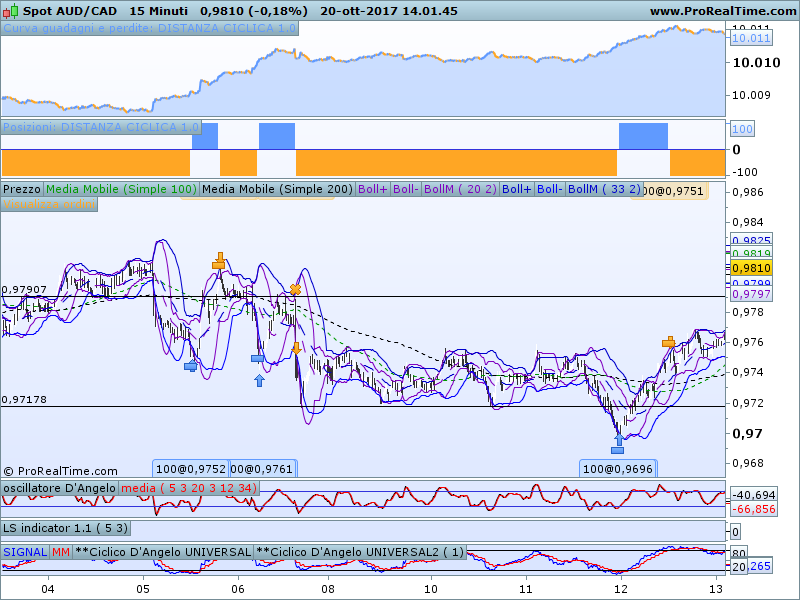Click the red -66,856 oscillator value tag

(x=754, y=509)
